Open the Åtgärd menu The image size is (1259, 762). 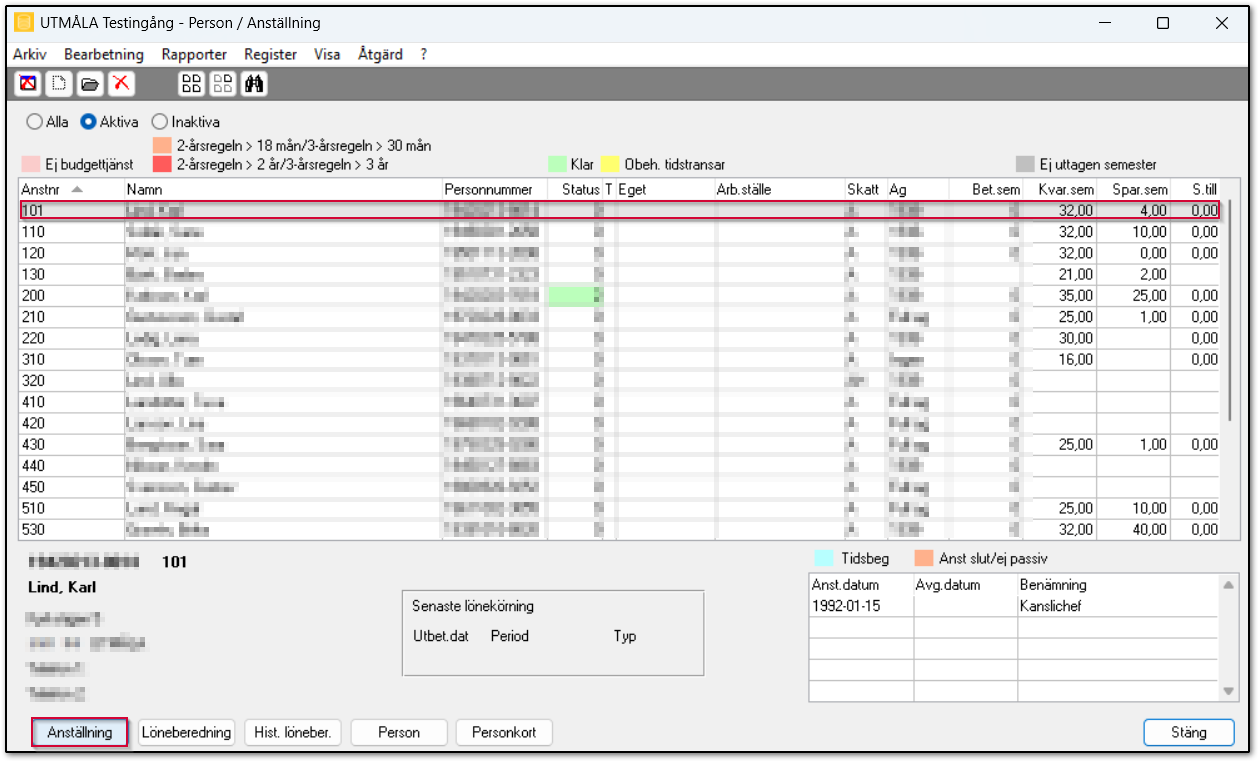pos(380,55)
